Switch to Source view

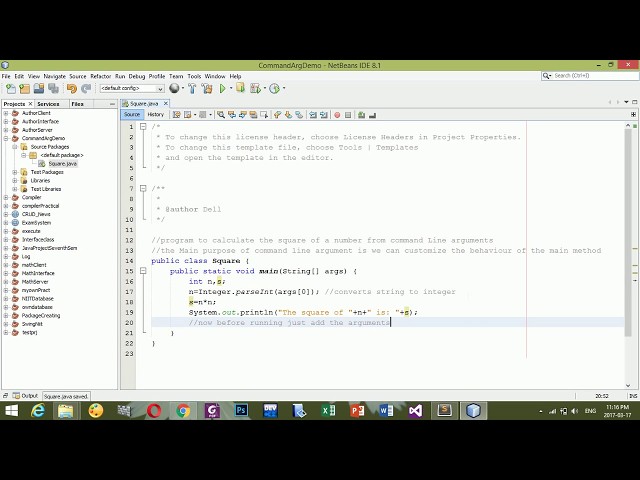tap(132, 115)
